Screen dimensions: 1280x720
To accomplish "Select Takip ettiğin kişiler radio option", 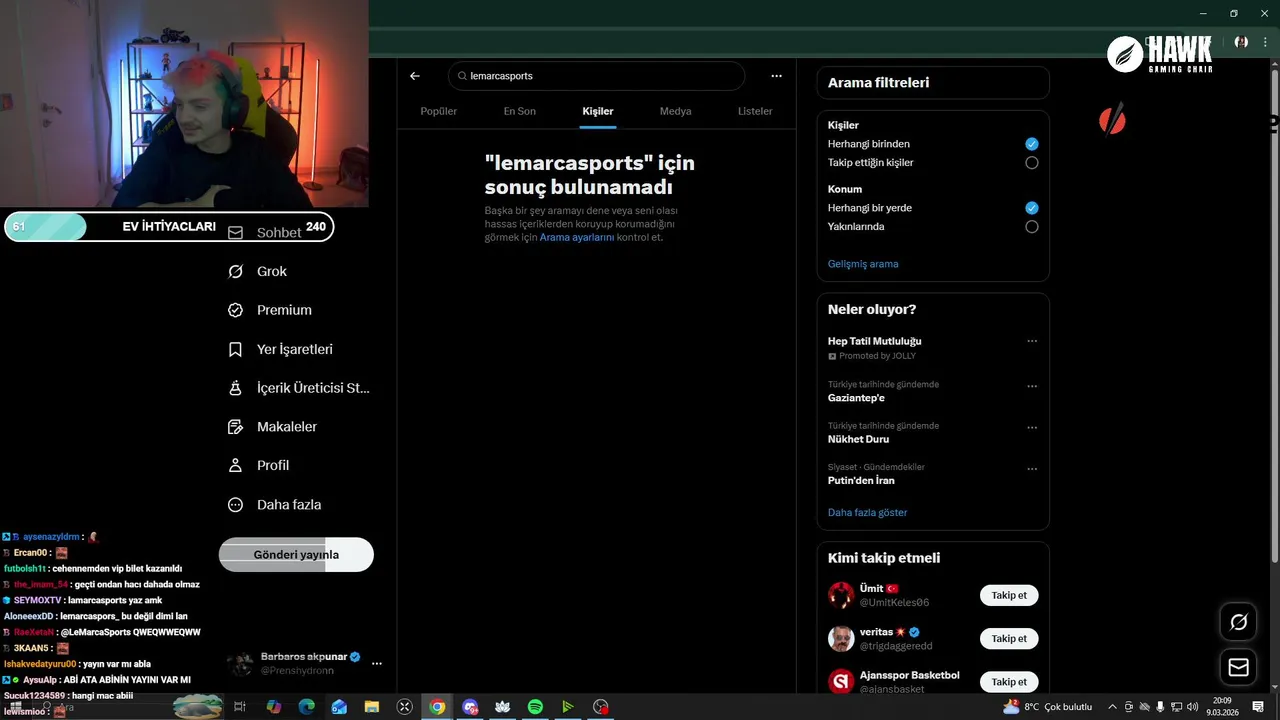I will (x=1032, y=163).
